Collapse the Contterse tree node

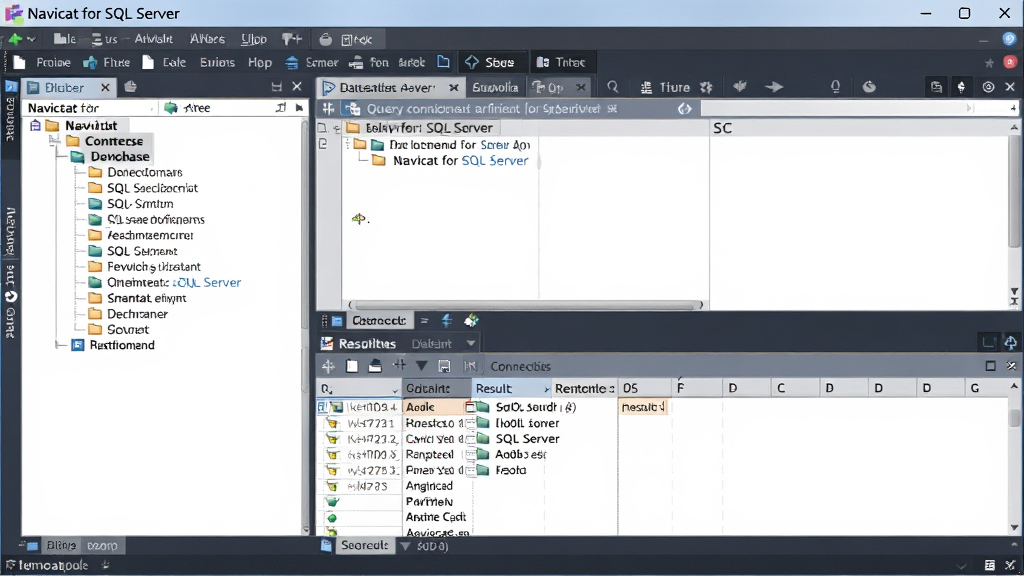(56, 141)
